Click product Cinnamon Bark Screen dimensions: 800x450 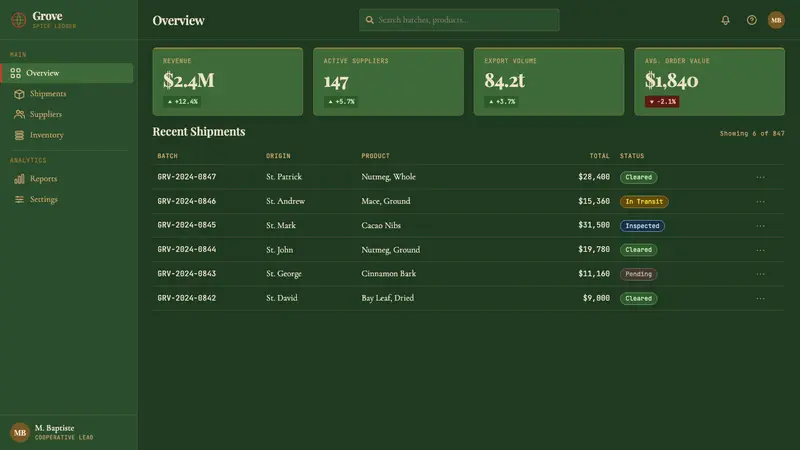pos(389,274)
